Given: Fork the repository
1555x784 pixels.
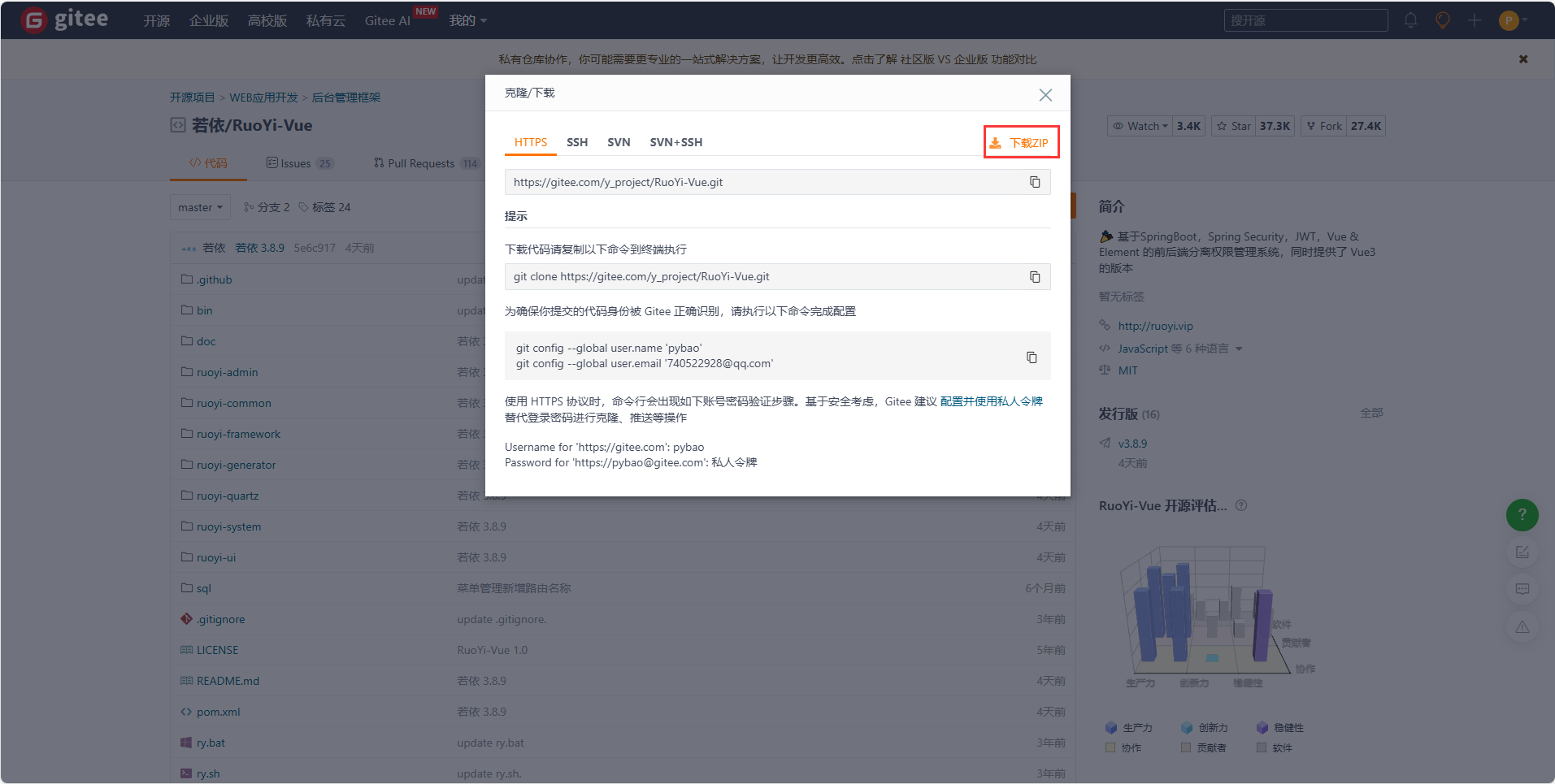Looking at the screenshot, I should click(x=1324, y=126).
